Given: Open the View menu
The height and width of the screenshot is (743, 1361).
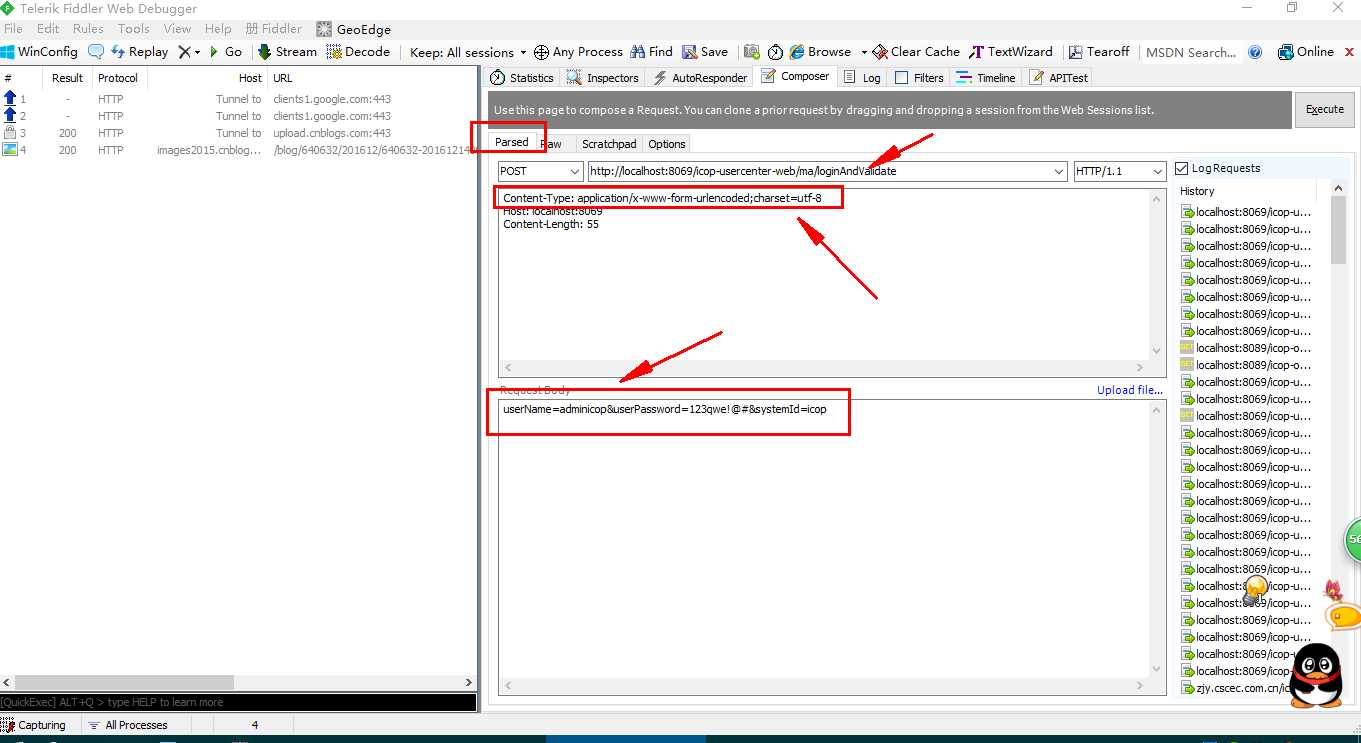Looking at the screenshot, I should click(x=177, y=29).
